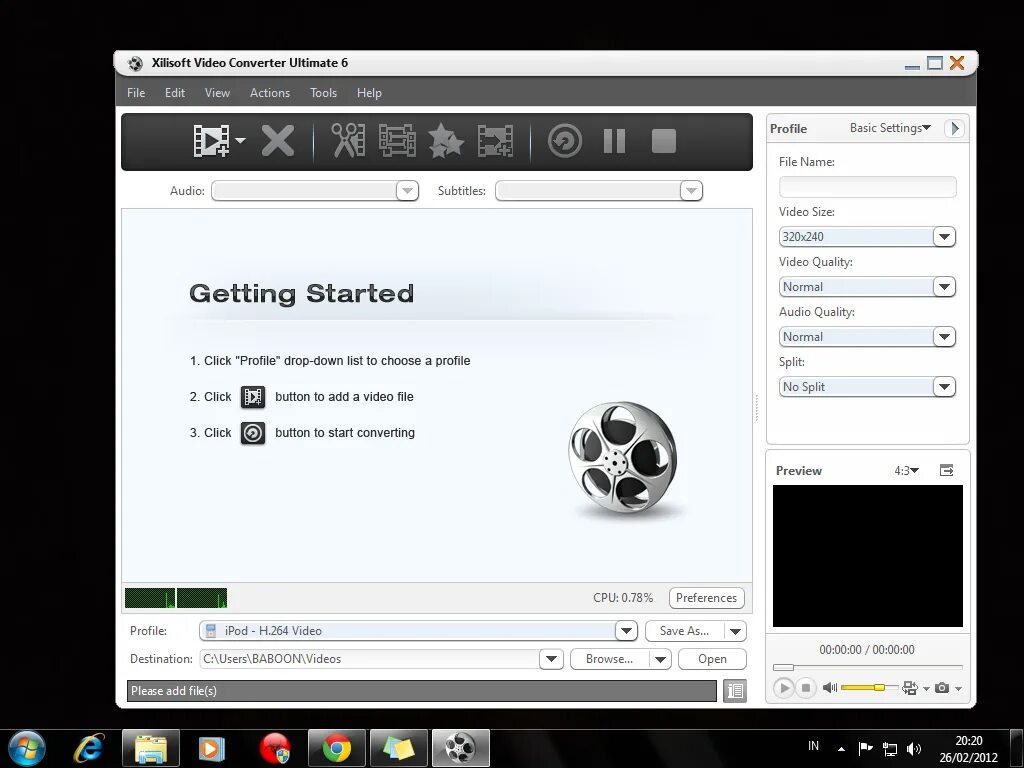The height and width of the screenshot is (768, 1024).
Task: Open the Effects stars tool
Action: 445,140
